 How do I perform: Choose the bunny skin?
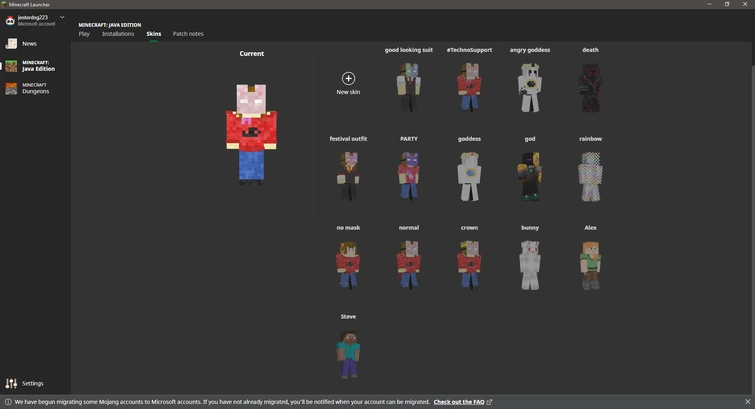530,265
